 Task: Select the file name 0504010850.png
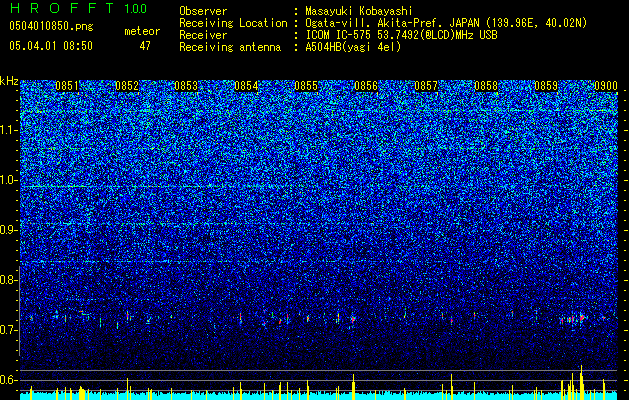click(x=51, y=27)
